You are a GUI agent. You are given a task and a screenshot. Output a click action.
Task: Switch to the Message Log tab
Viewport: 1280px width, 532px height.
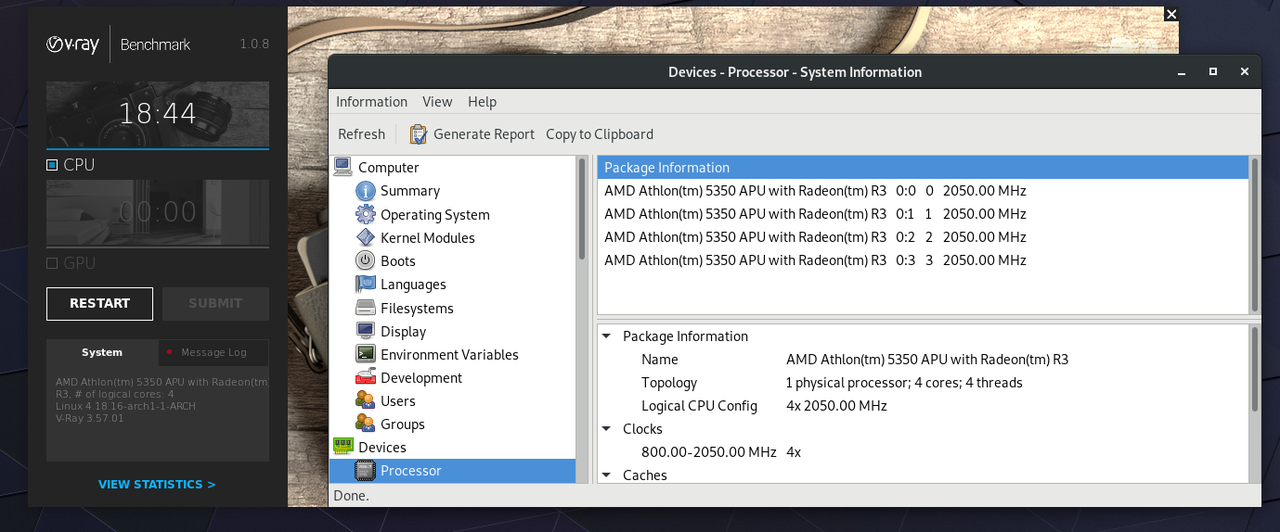(x=214, y=352)
